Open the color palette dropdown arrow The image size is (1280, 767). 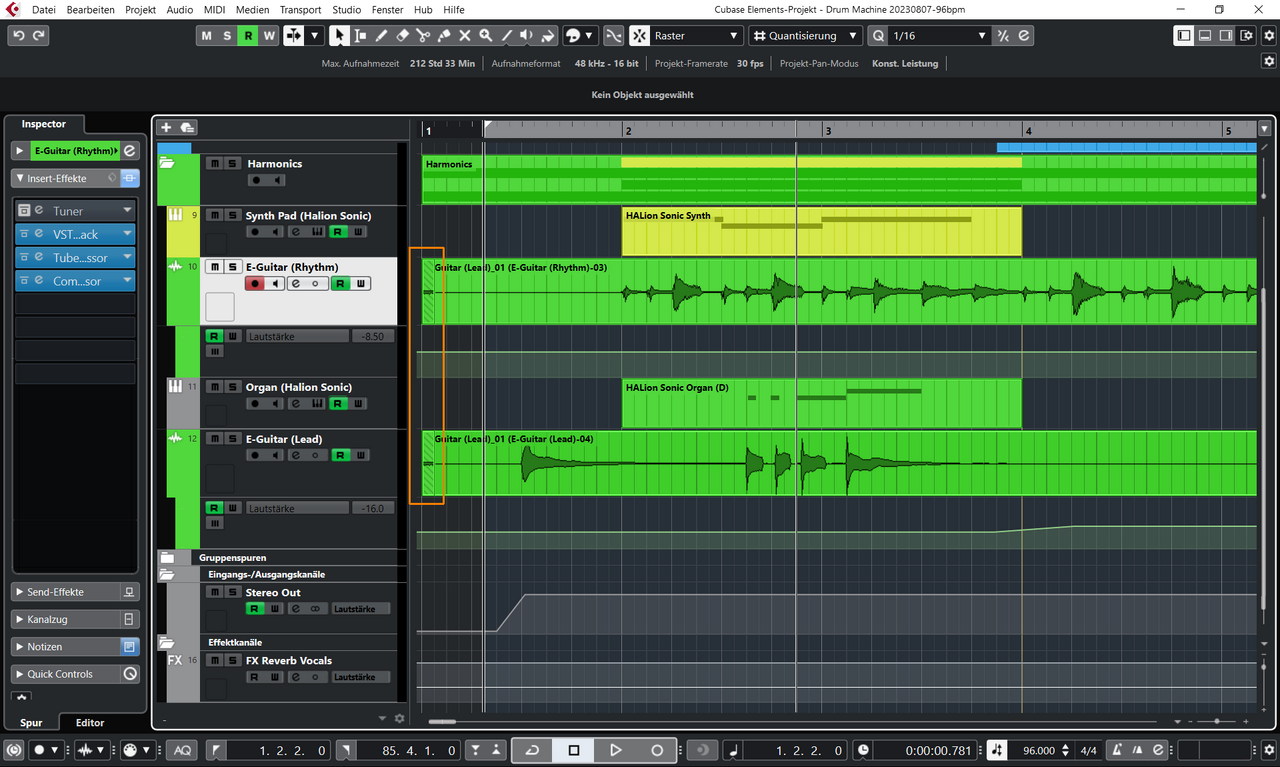pyautogui.click(x=589, y=36)
